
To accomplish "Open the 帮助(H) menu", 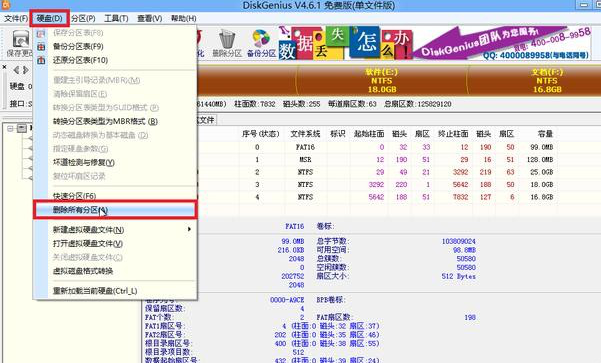I will click(183, 18).
